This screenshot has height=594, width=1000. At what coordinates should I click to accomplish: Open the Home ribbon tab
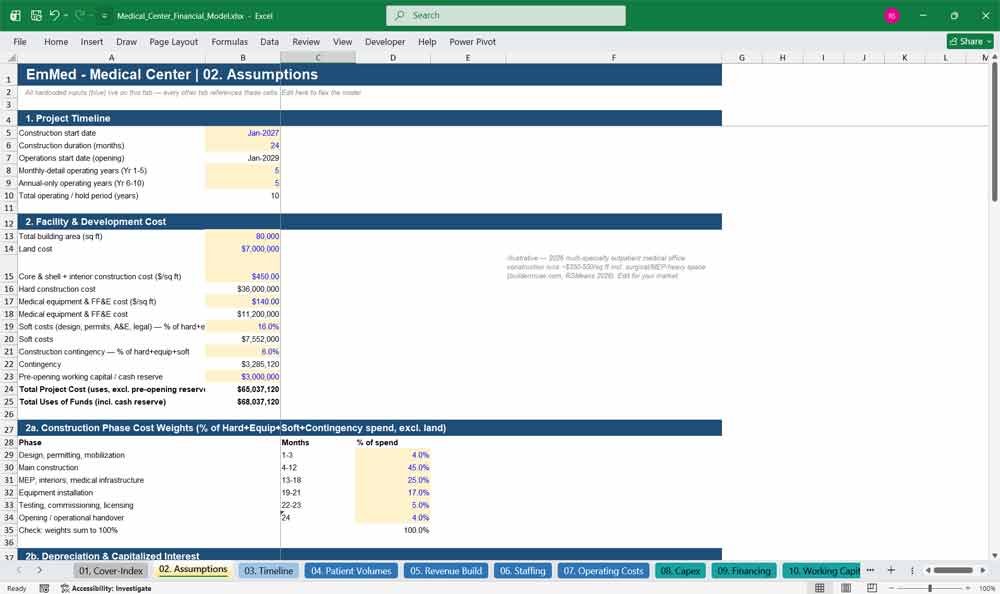56,41
